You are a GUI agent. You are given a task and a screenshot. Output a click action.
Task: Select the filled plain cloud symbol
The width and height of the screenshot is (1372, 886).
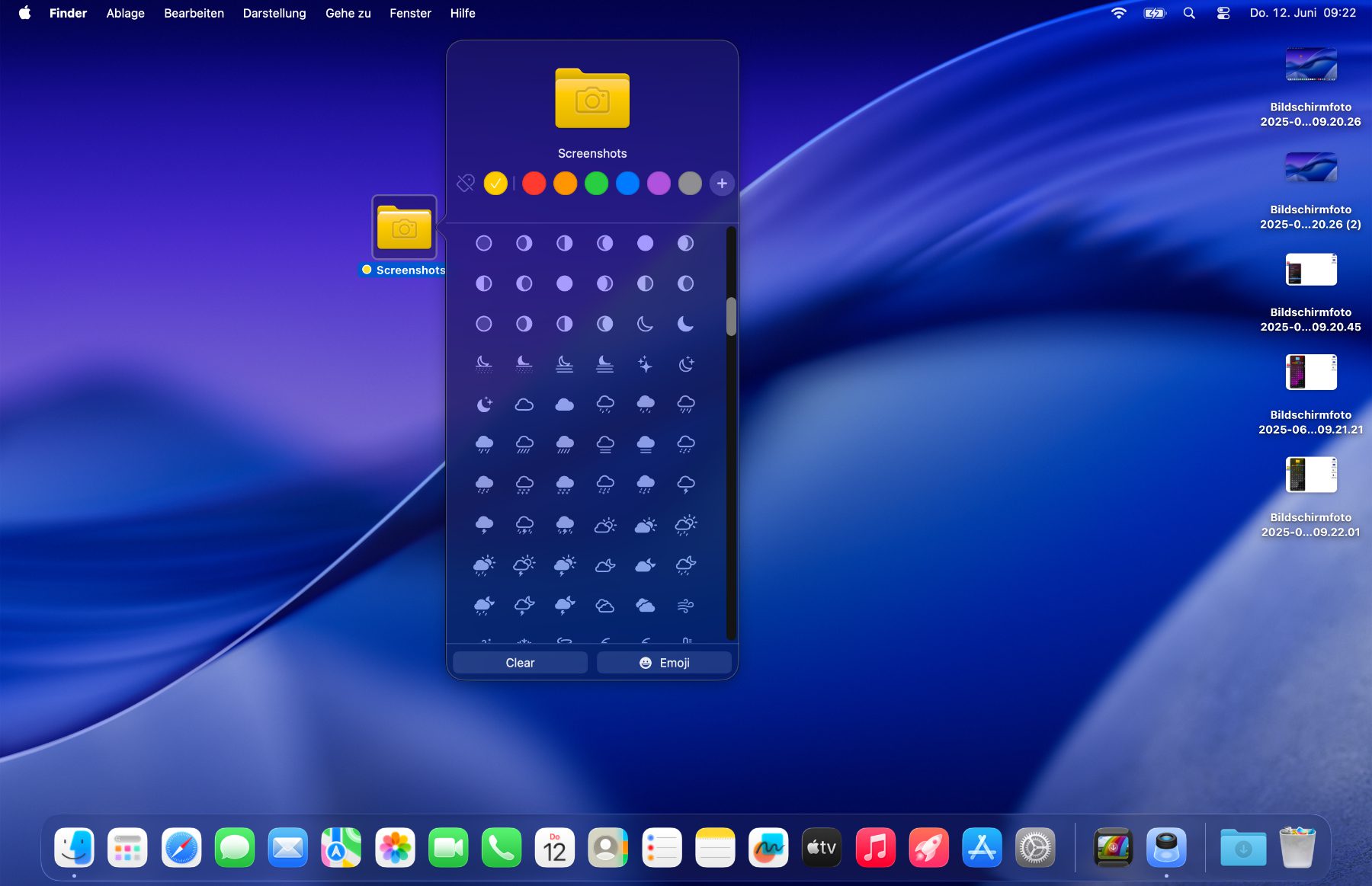[x=564, y=405]
